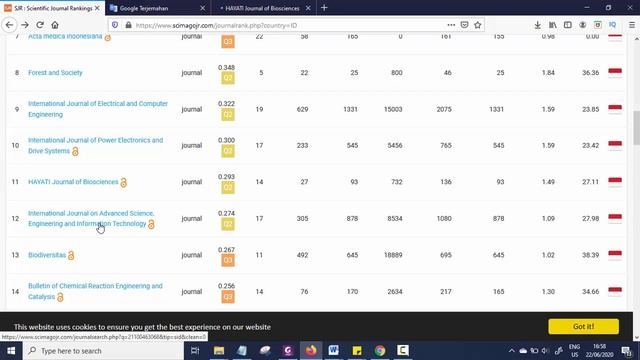640x360 pixels.
Task: Save page to Pocket
Action: [464, 25]
